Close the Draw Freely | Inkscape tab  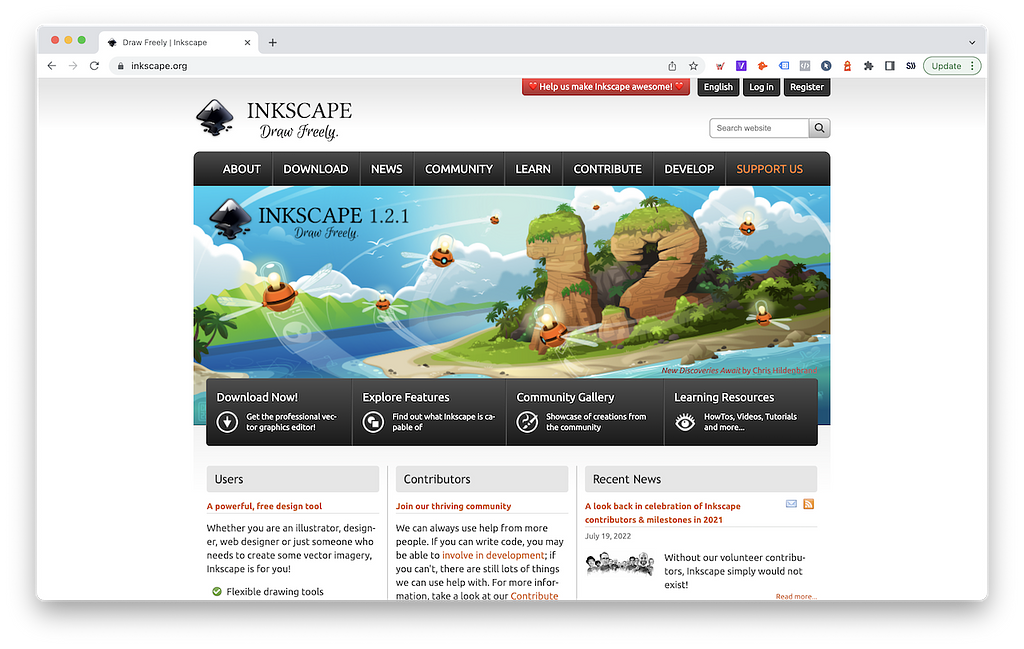coord(248,42)
